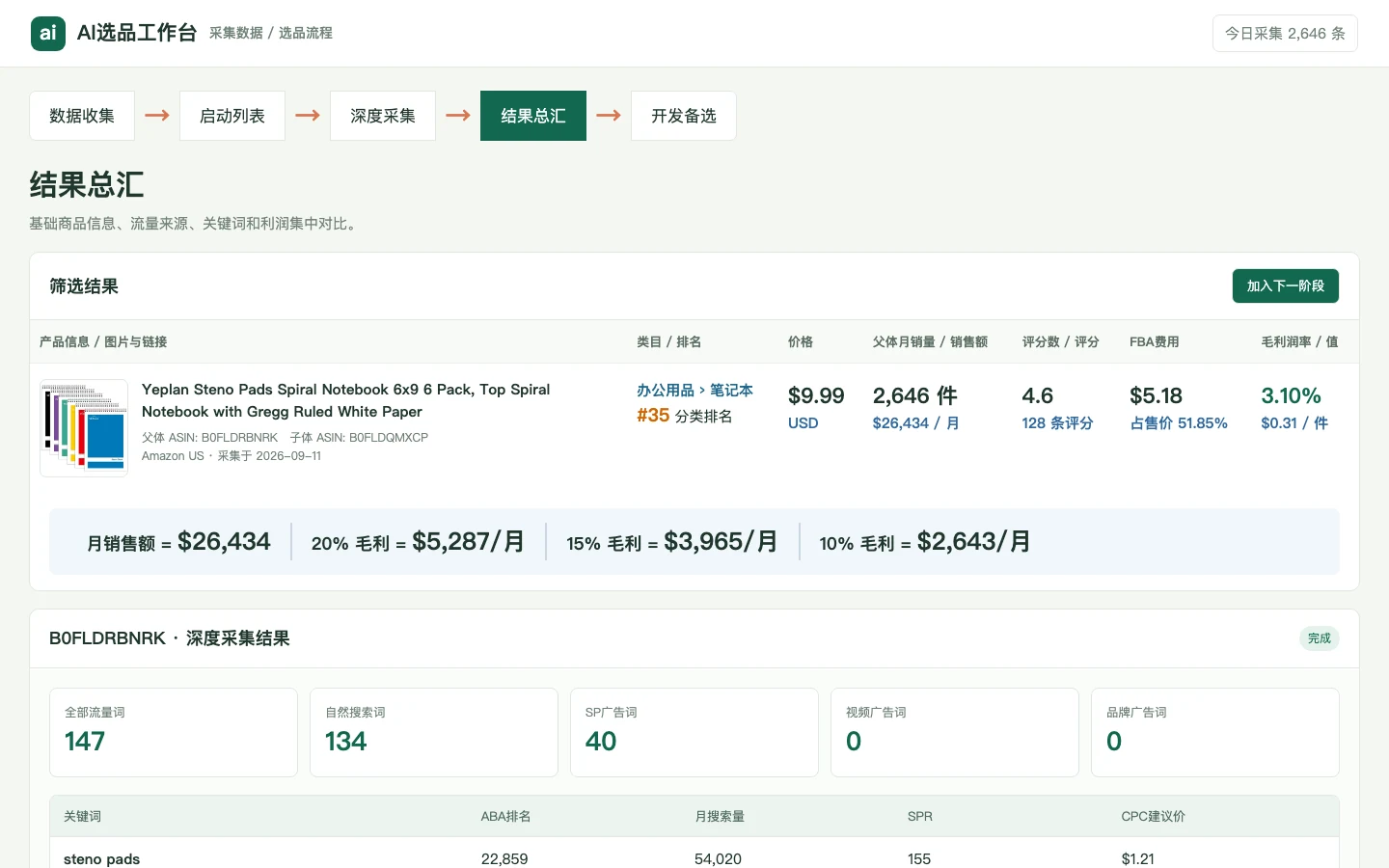
Task: Open the 数据收集 step tab
Action: pyautogui.click(x=82, y=116)
